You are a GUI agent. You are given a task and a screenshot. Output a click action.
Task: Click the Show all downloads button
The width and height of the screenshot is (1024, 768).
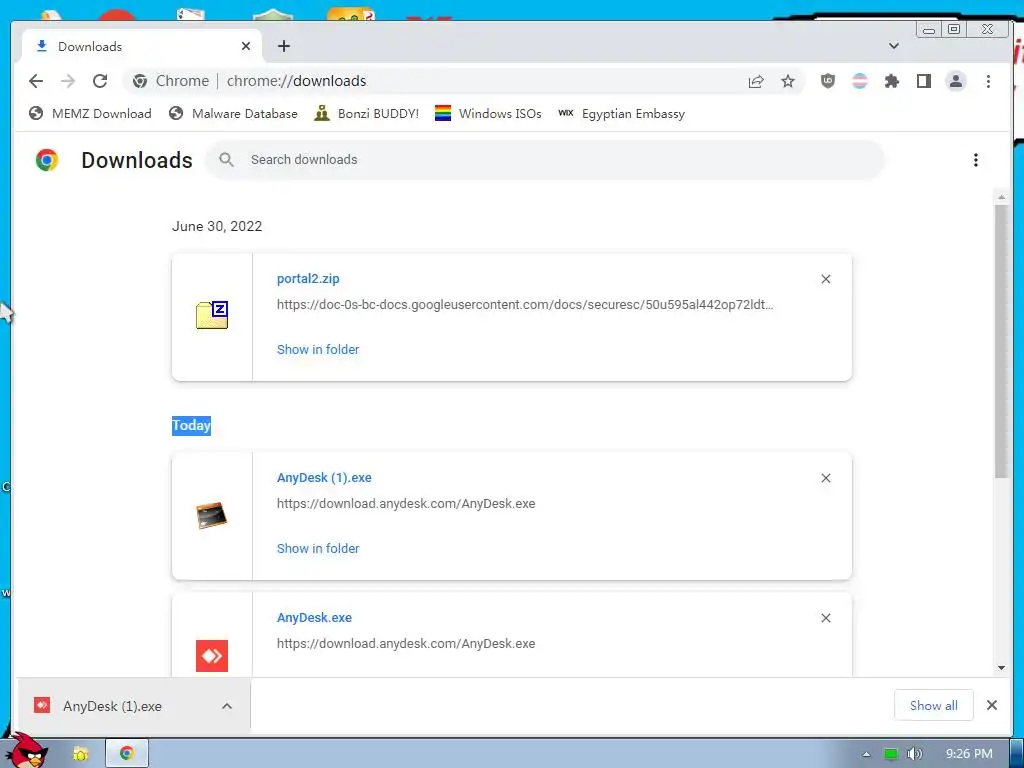point(933,705)
